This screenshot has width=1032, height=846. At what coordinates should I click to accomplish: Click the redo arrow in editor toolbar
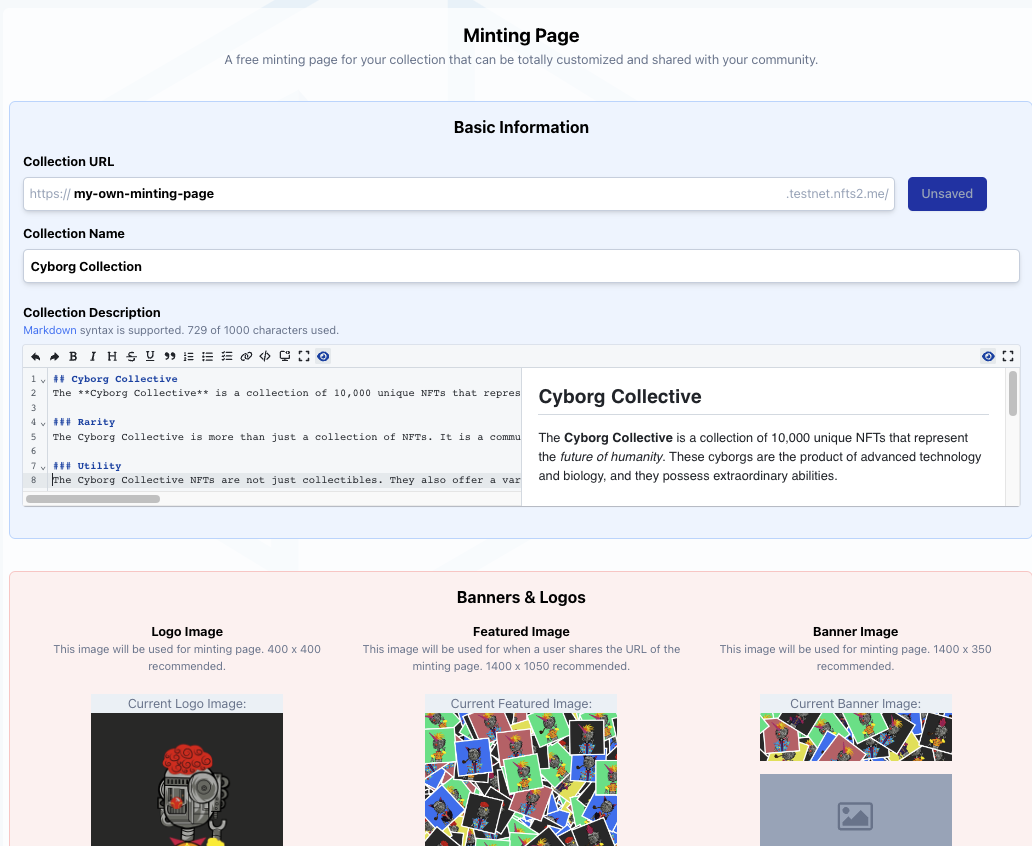point(54,356)
